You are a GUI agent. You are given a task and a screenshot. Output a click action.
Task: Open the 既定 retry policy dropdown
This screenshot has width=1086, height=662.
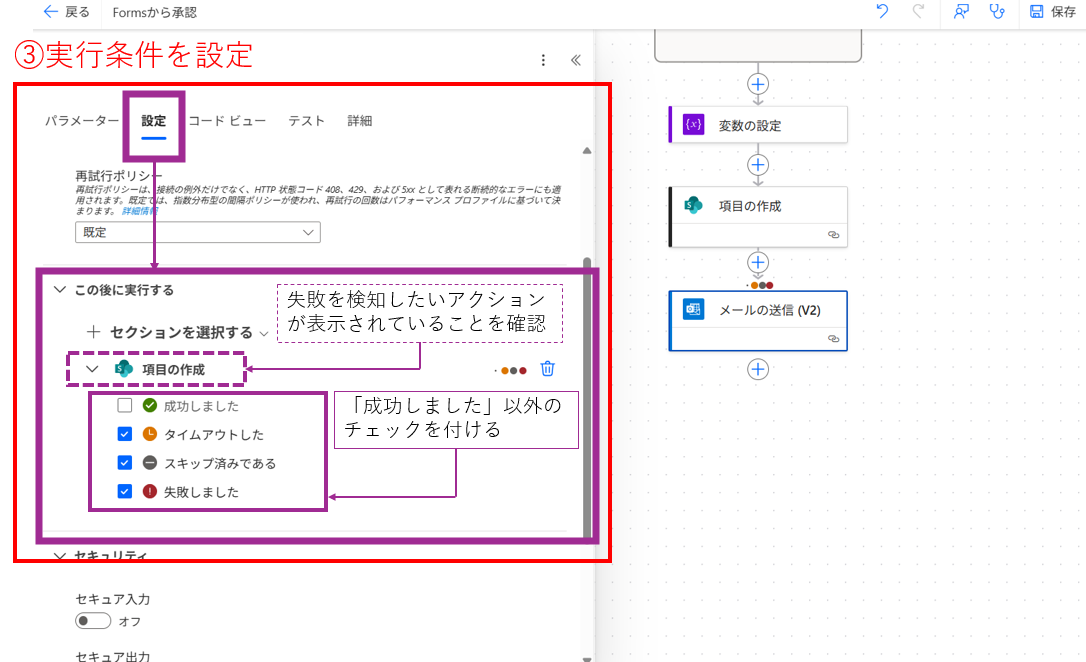click(197, 232)
